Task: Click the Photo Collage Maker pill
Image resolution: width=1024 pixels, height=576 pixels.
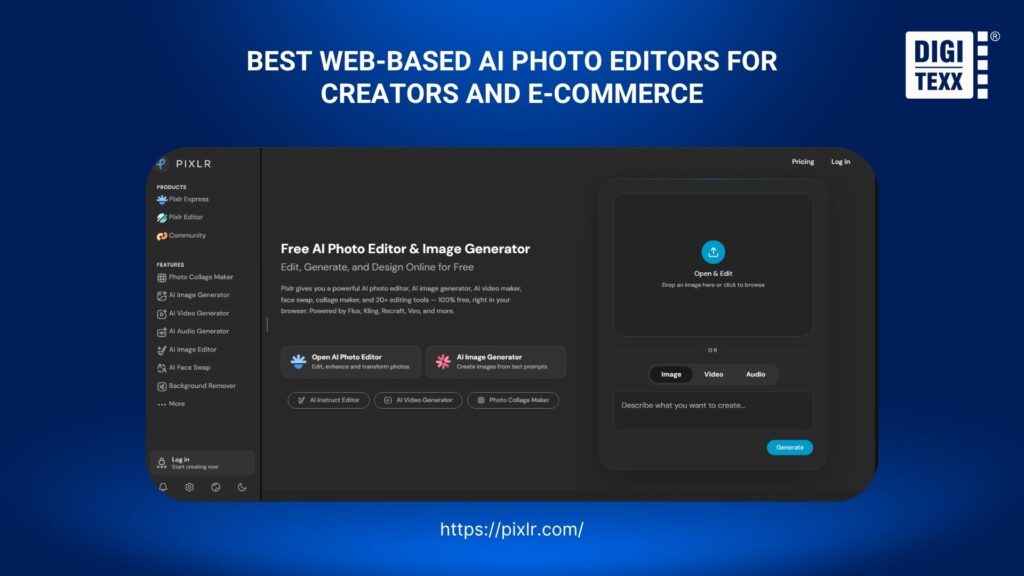Action: click(x=513, y=400)
